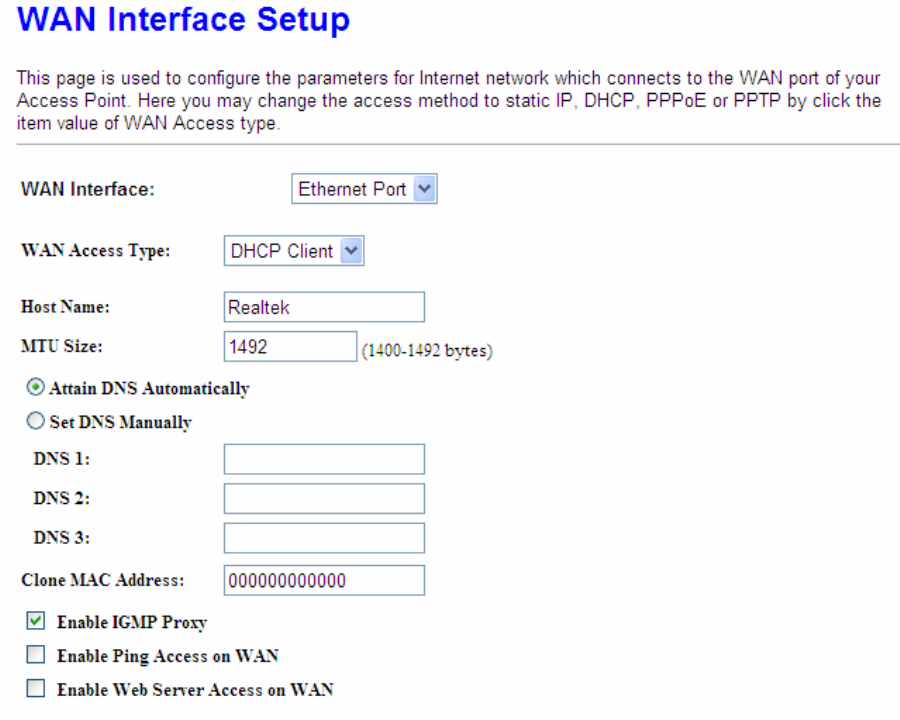900x720 pixels.
Task: Click the Attain DNS Automatically label text
Action: click(149, 389)
